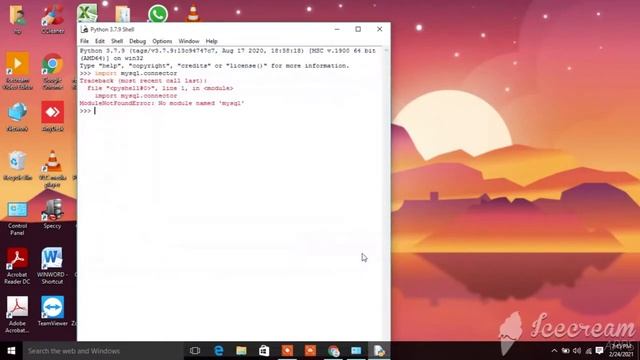
Task: Minimize the Python Shell window
Action: click(337, 29)
